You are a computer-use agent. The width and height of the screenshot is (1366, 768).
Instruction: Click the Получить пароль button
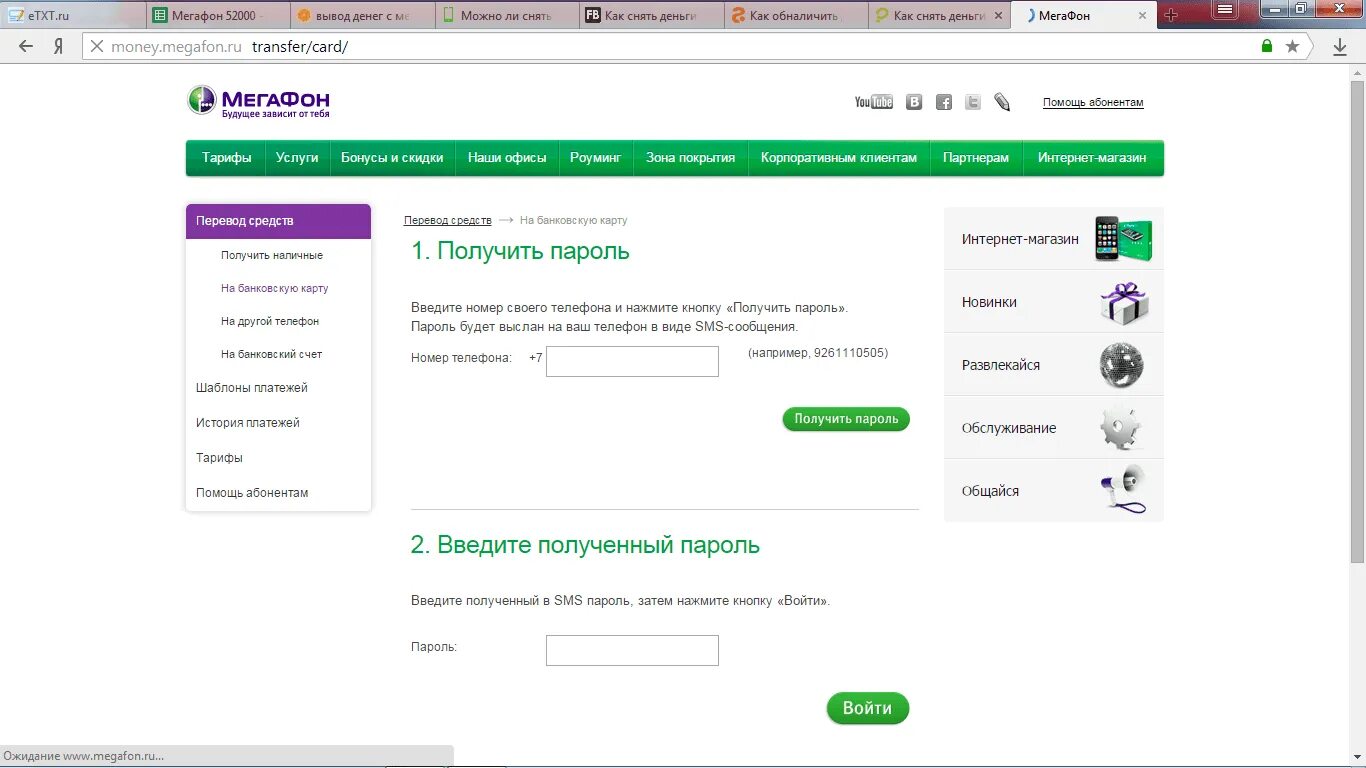[x=846, y=419]
